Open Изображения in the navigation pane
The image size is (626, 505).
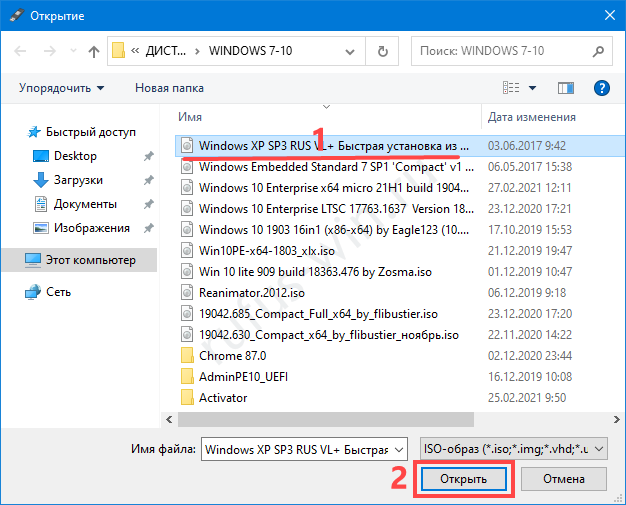(81, 228)
